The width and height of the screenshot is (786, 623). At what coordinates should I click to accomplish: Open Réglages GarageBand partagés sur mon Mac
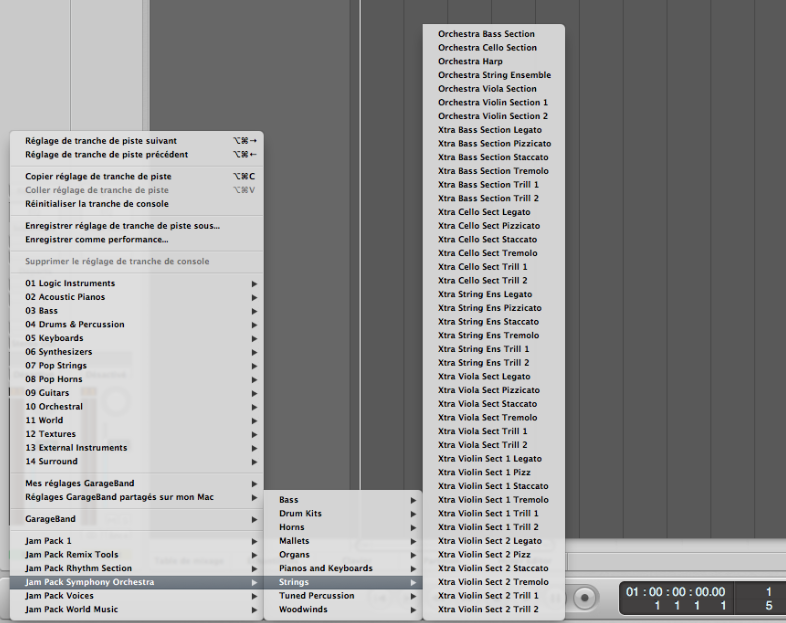tap(136, 497)
